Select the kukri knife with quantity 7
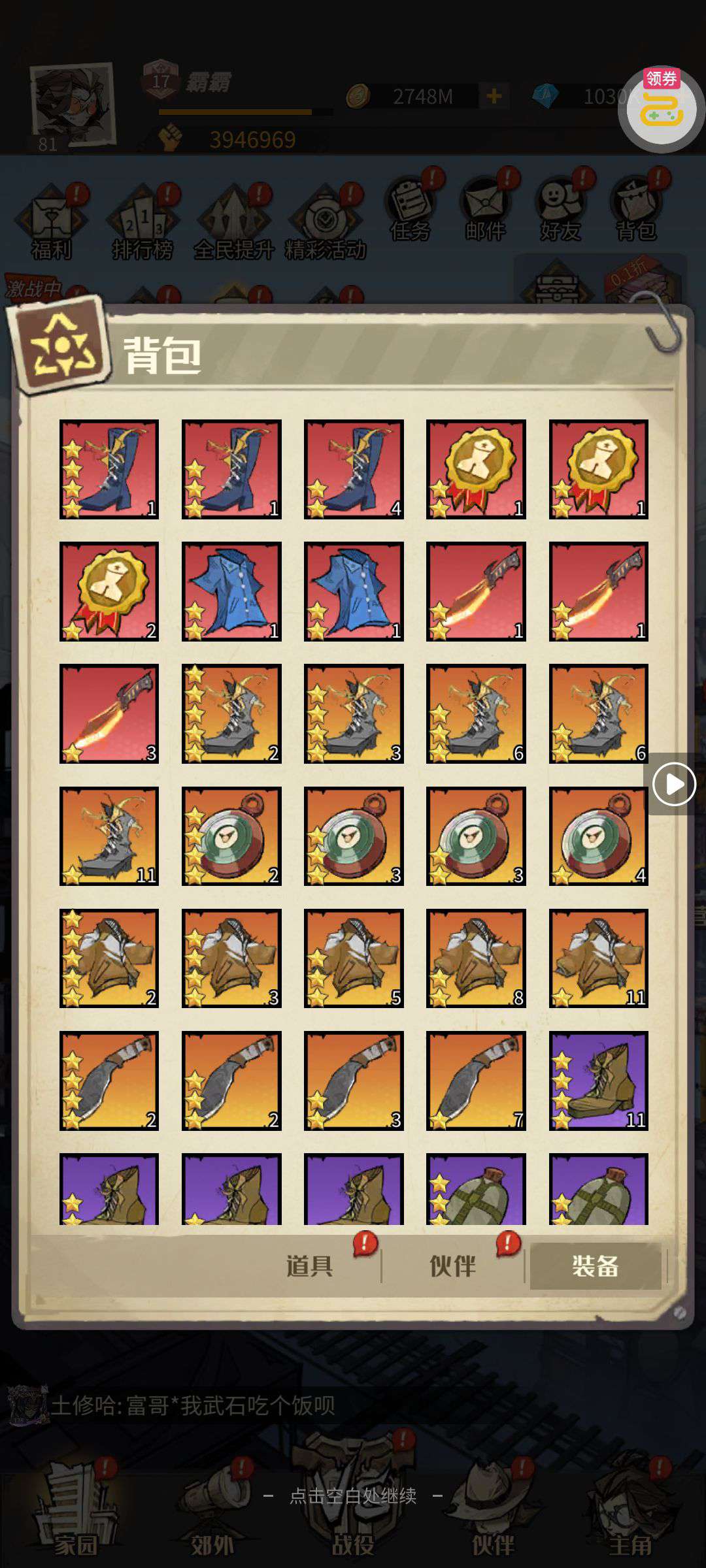706x1568 pixels. tap(476, 1081)
